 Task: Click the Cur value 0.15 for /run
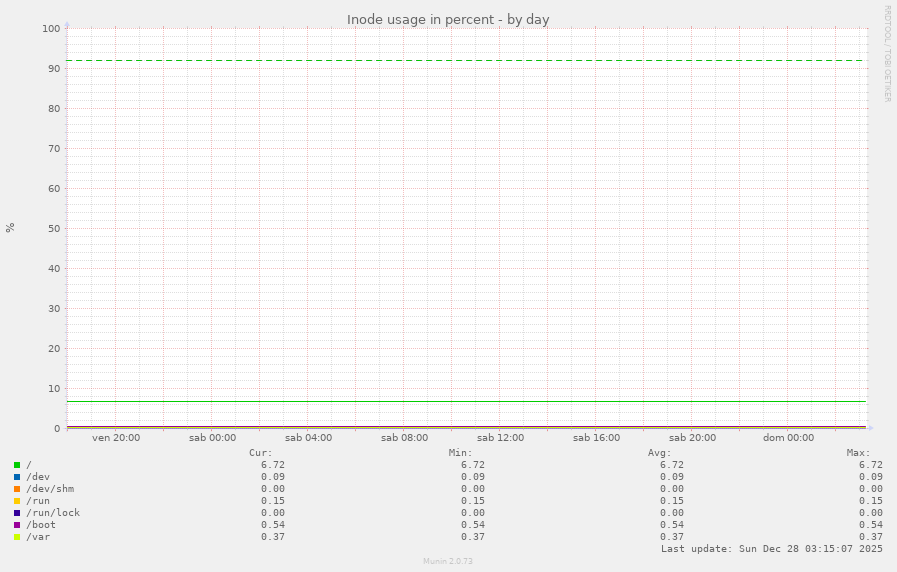click(x=273, y=501)
